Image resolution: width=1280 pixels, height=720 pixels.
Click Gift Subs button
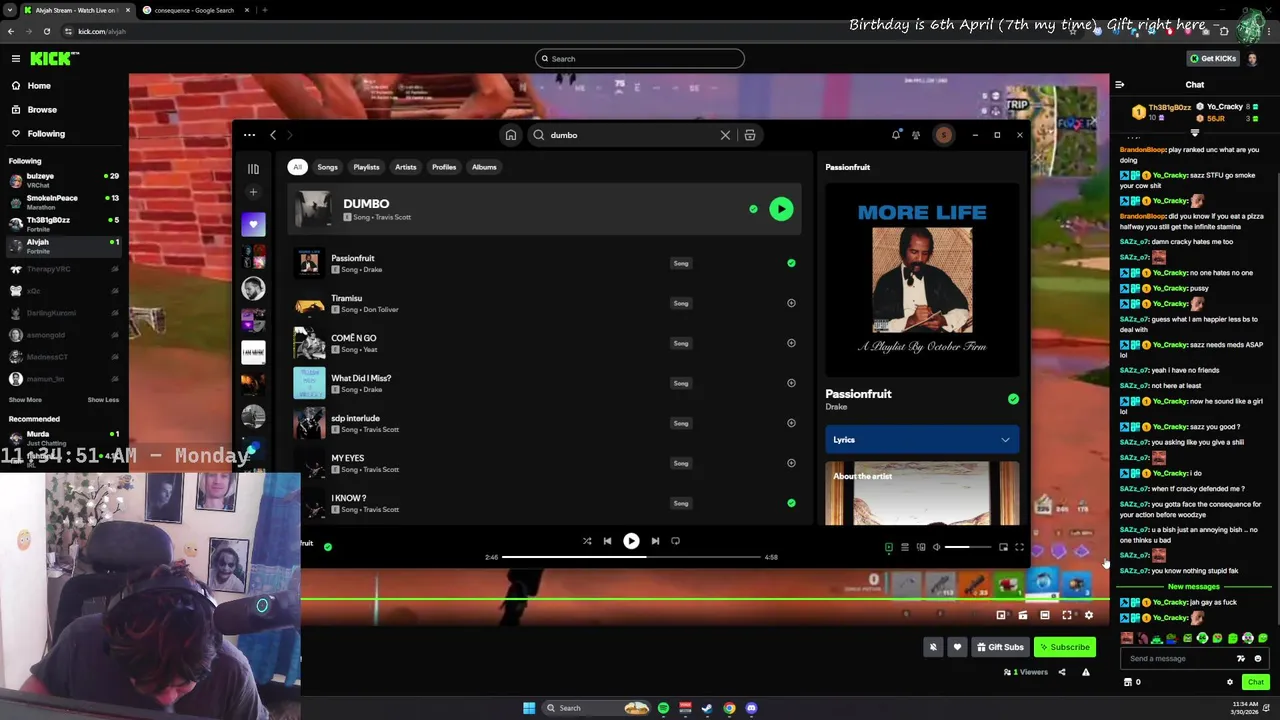tap(1000, 647)
